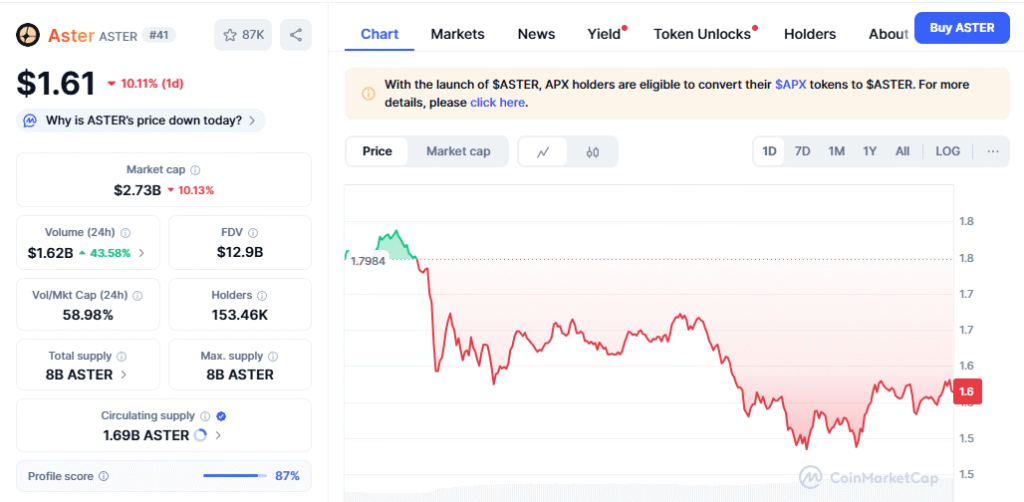This screenshot has width=1024, height=502.
Task: Click the verified badge beside Circulating supply
Action: point(221,416)
